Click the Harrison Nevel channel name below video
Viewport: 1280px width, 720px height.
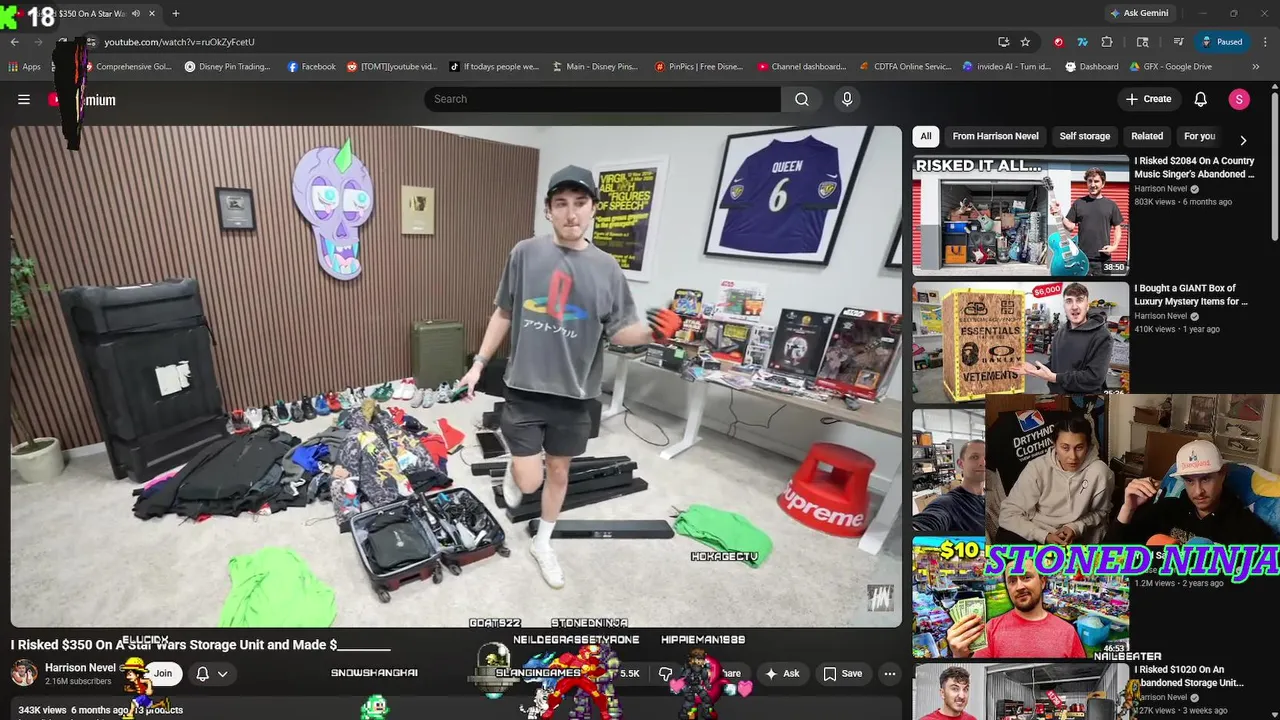click(80, 667)
